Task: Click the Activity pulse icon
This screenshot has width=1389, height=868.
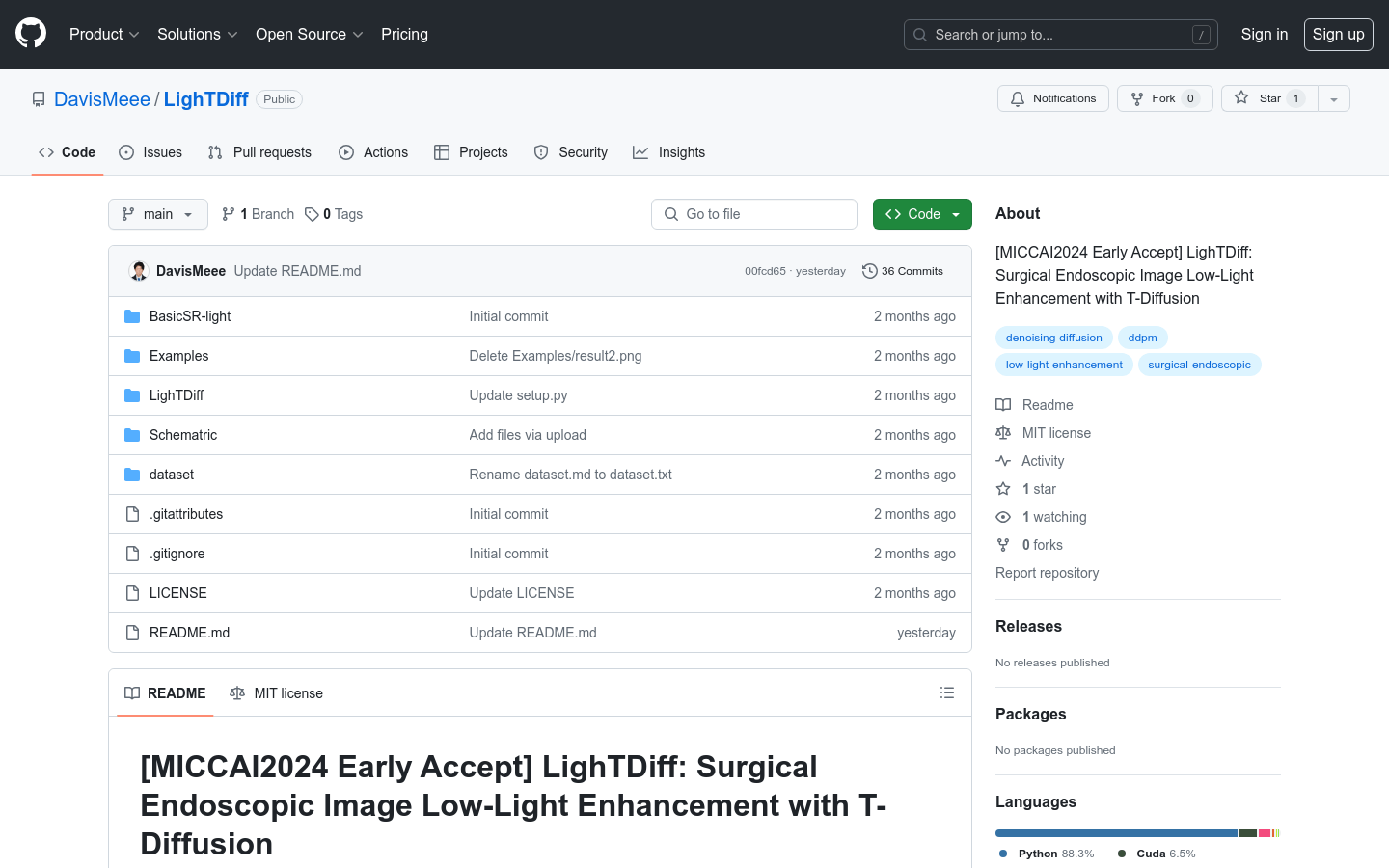Action: coord(1003,461)
